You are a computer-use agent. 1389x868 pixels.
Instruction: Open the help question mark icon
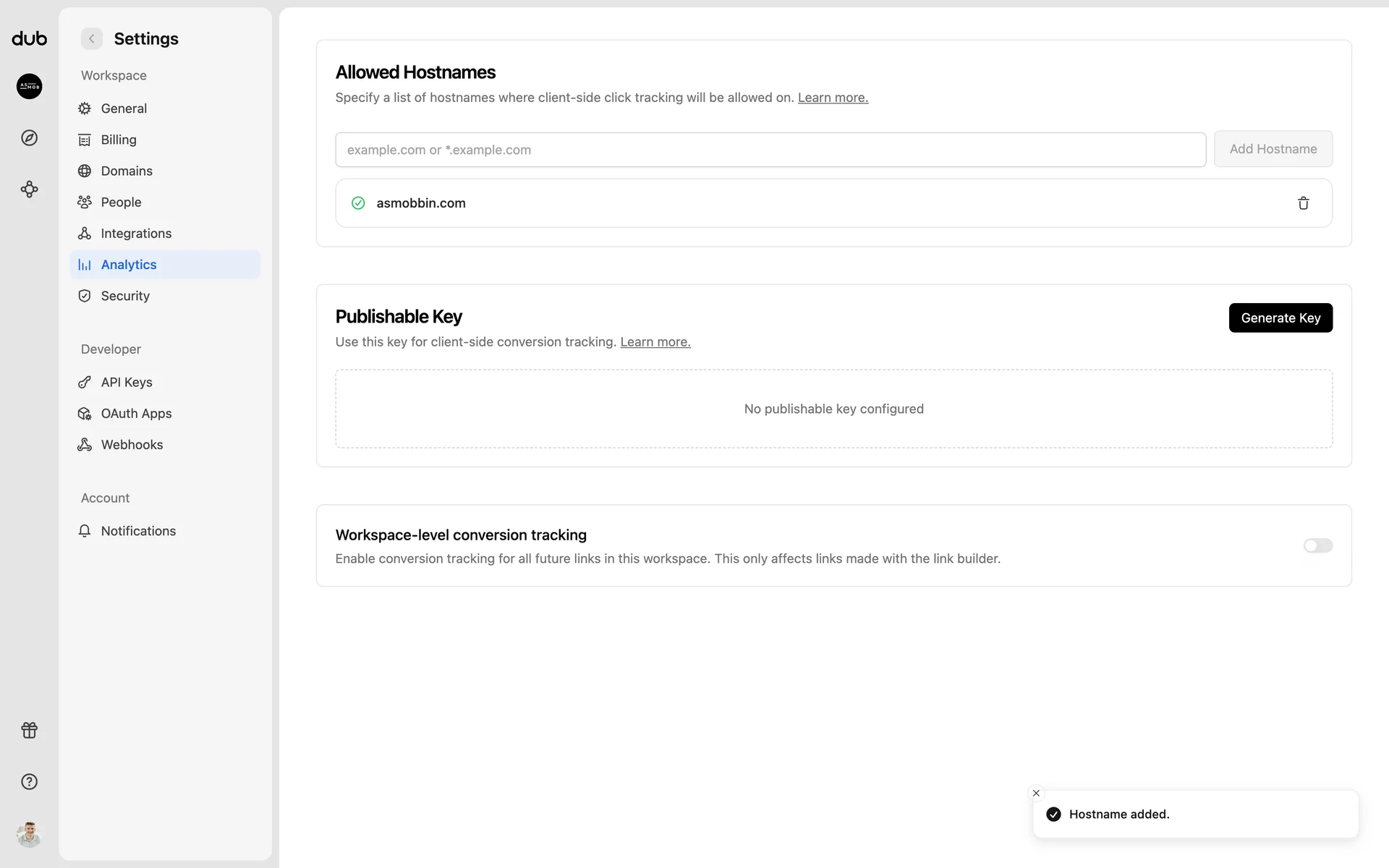click(30, 782)
